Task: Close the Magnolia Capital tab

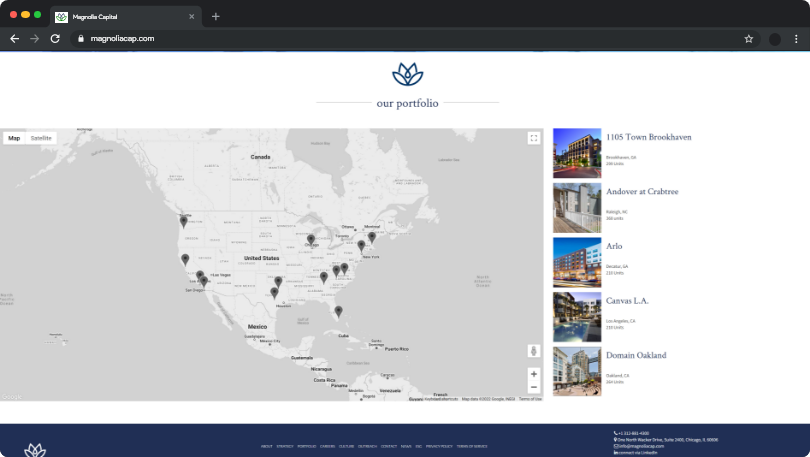Action: point(192,17)
